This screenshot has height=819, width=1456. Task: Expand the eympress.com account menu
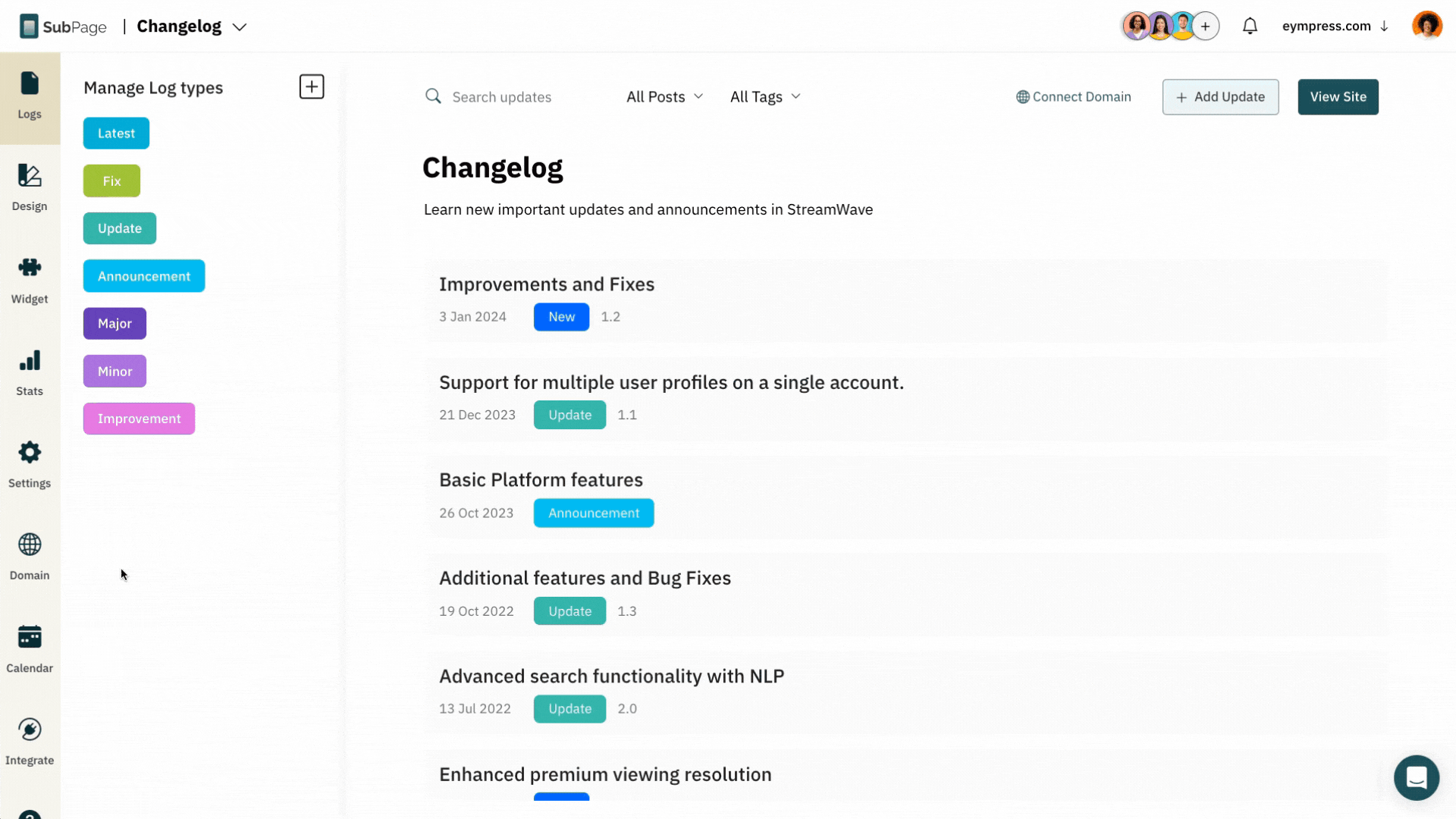click(x=1335, y=27)
